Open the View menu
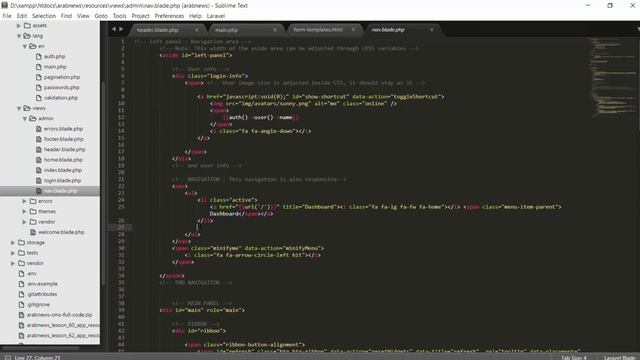The image size is (640, 360). 83,16
